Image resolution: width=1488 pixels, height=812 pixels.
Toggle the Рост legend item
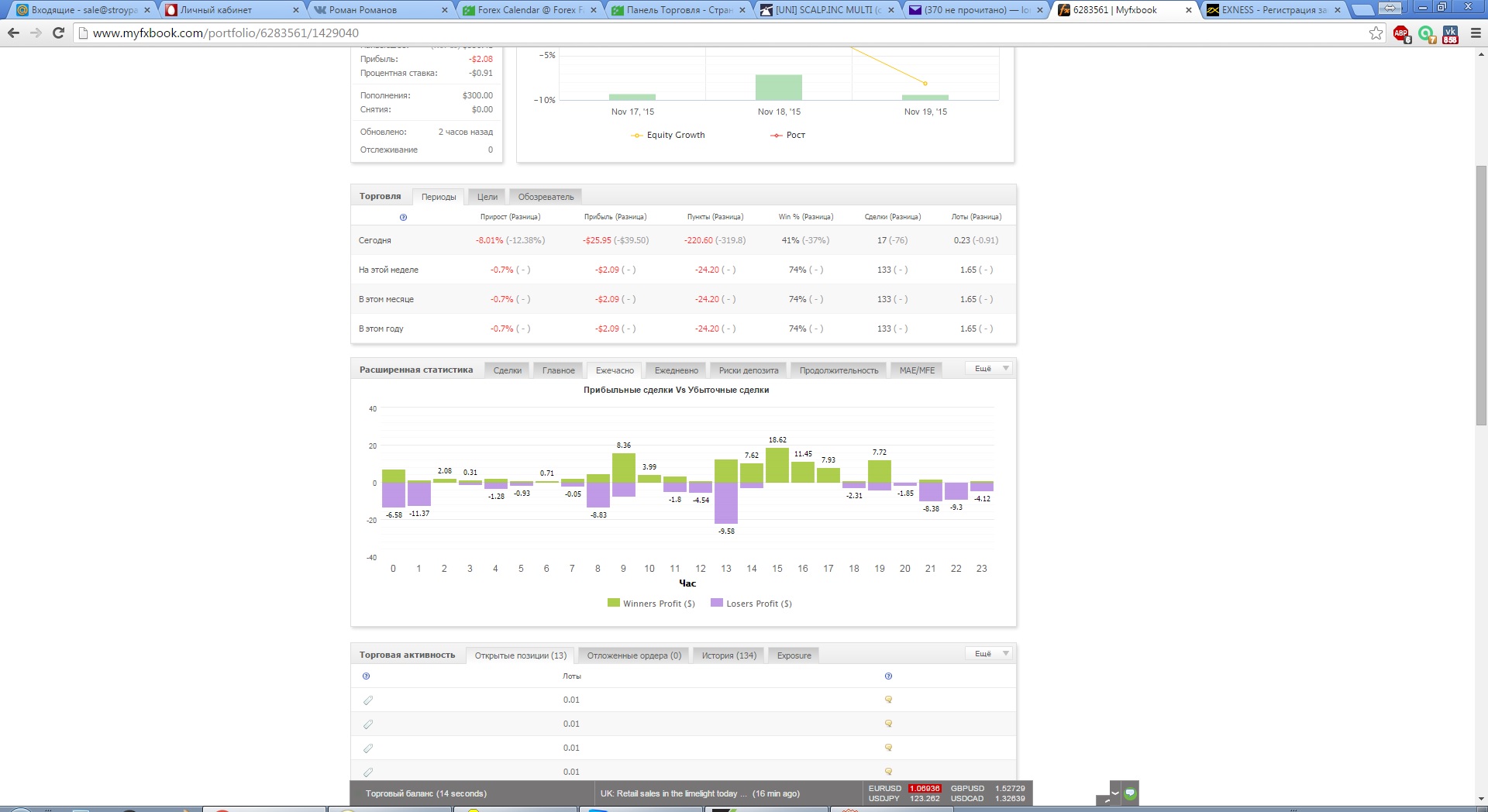787,135
